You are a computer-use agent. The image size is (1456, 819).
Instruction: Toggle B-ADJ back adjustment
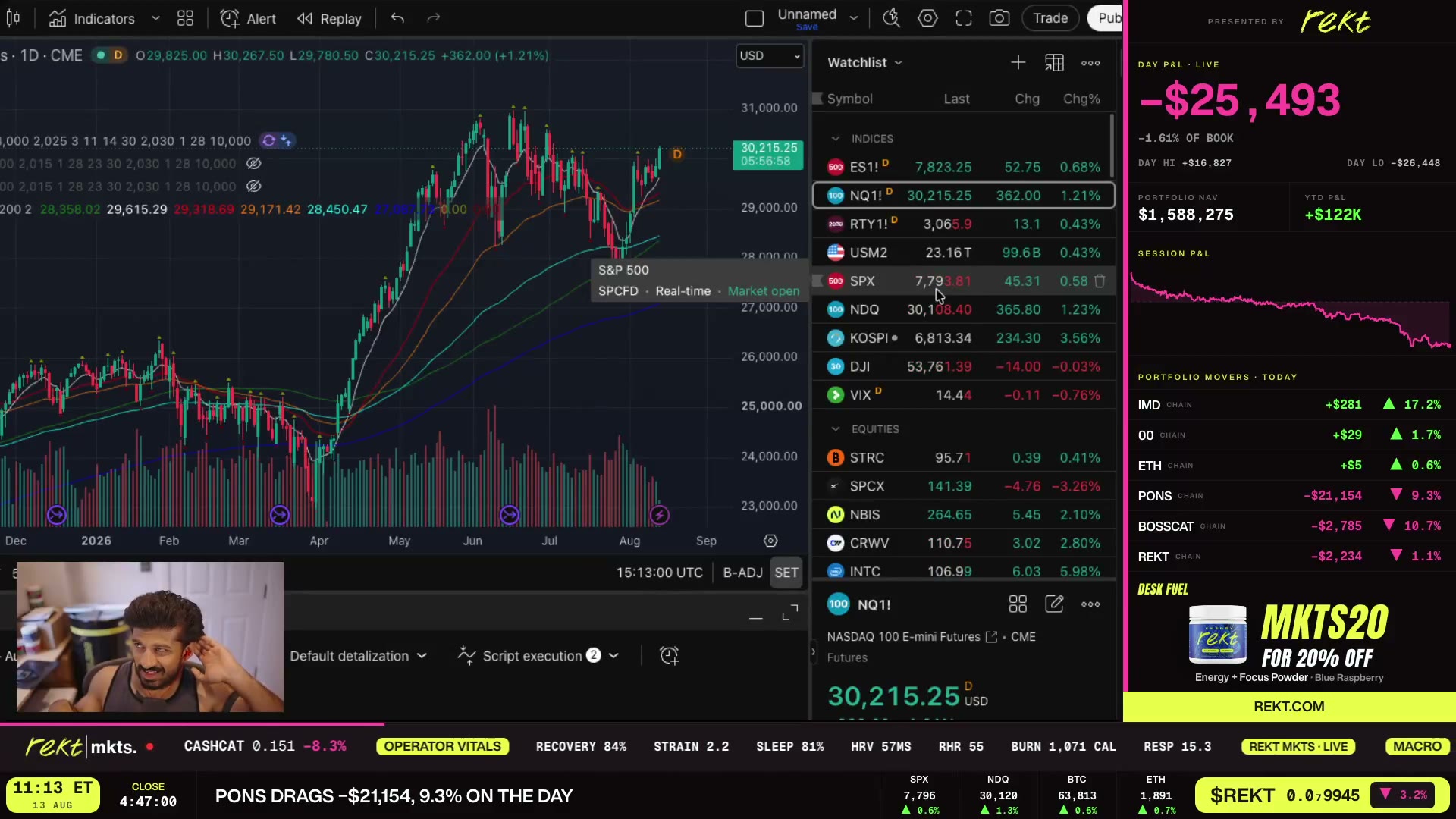click(742, 573)
